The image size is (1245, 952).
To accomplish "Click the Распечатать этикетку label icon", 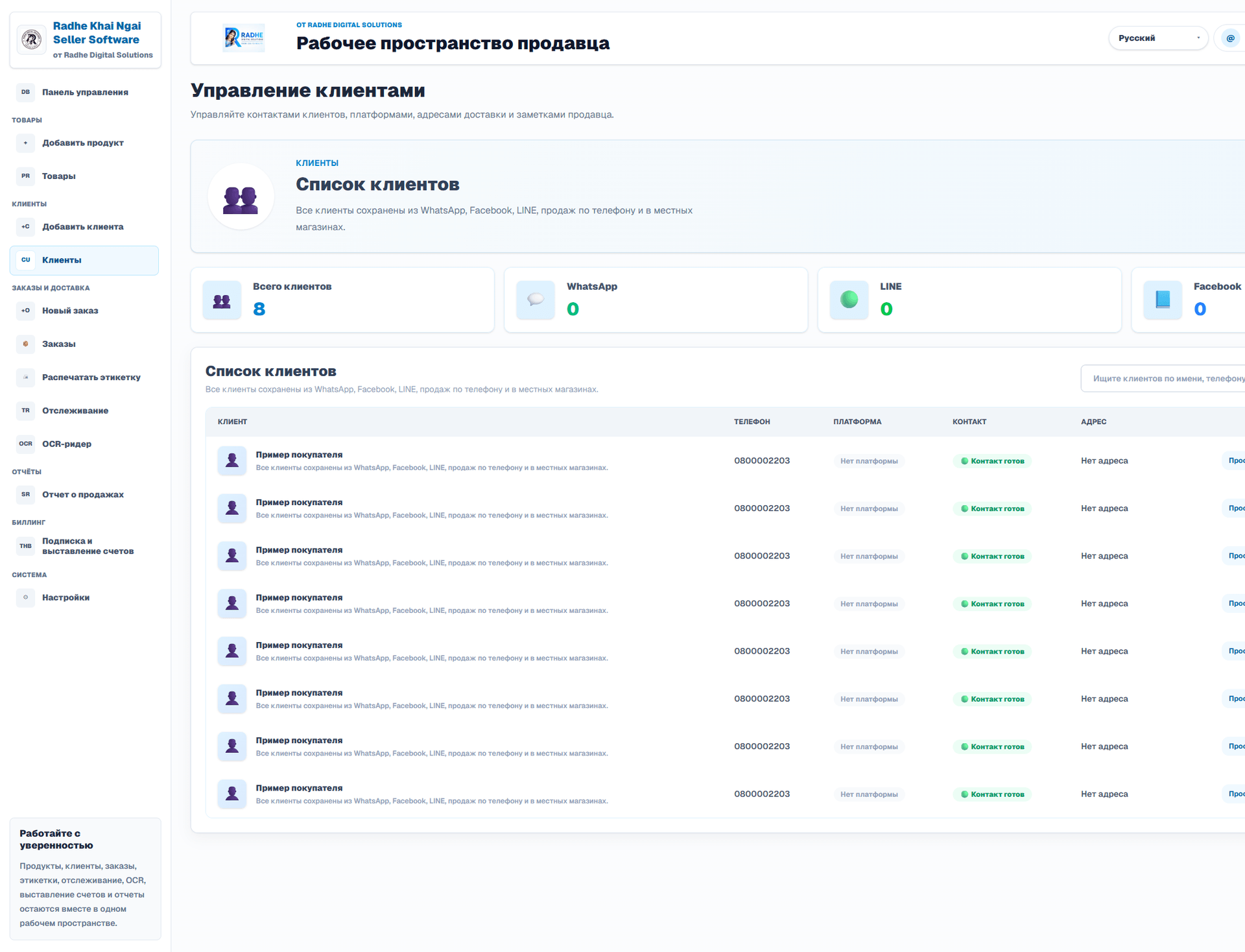I will point(25,377).
